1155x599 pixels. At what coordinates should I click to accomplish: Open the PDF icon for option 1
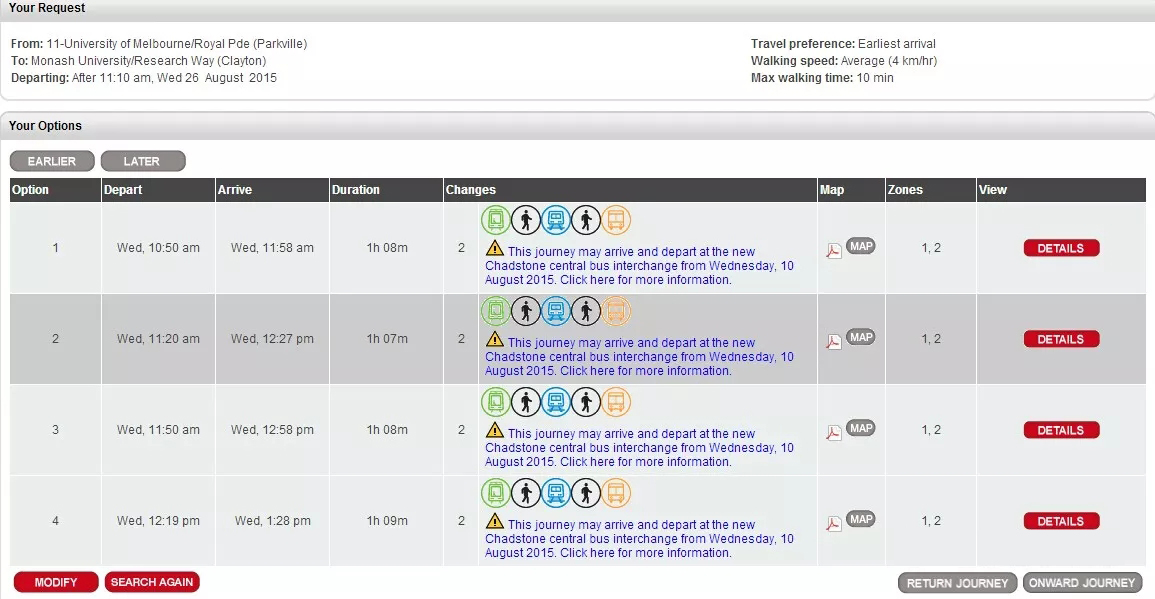click(x=833, y=250)
